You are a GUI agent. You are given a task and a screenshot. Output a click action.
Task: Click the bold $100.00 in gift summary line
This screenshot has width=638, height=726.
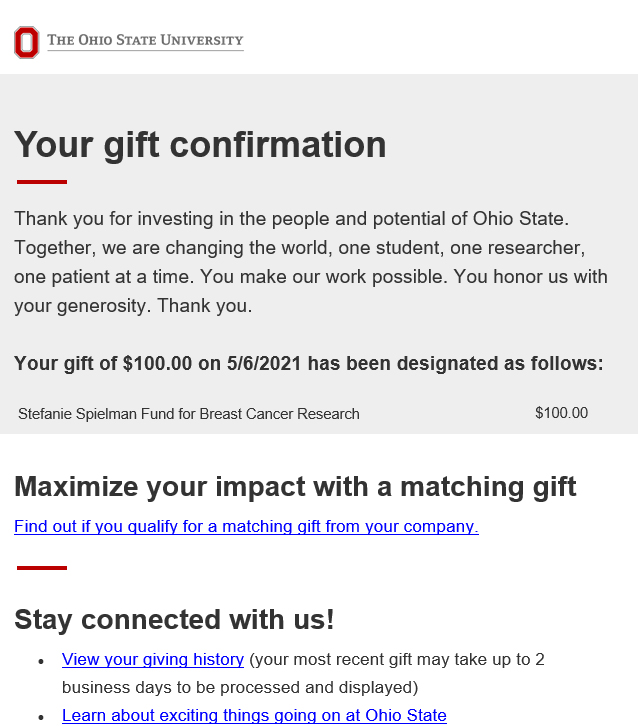pos(157,363)
